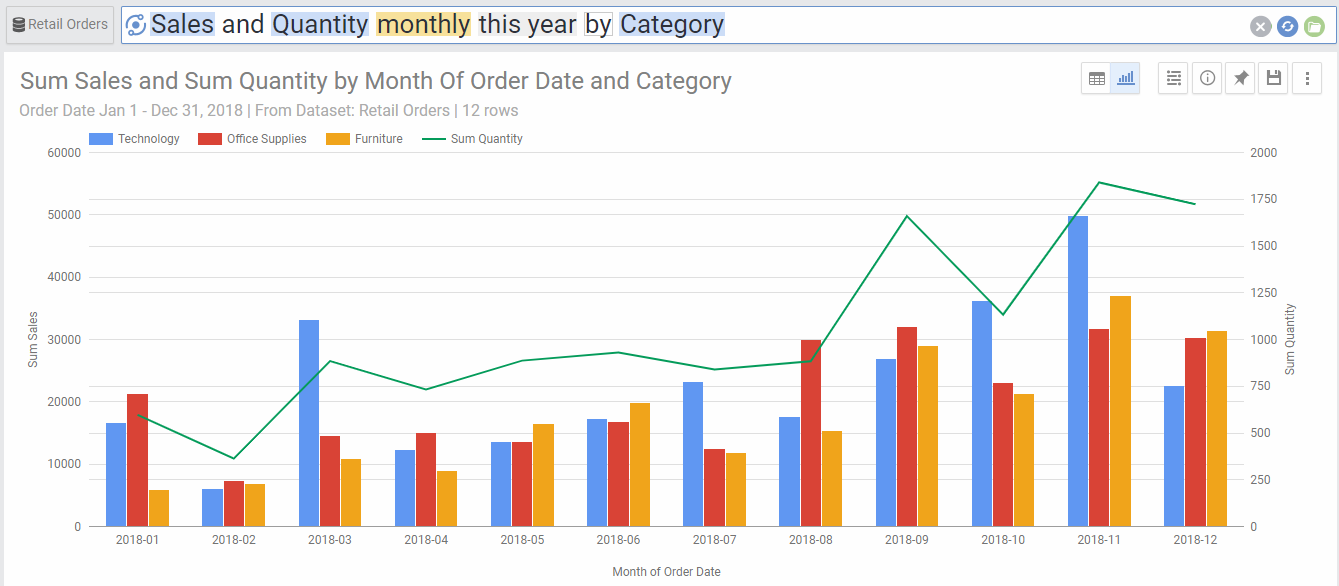1339x586 pixels.
Task: Click the chart title text
Action: pos(376,81)
